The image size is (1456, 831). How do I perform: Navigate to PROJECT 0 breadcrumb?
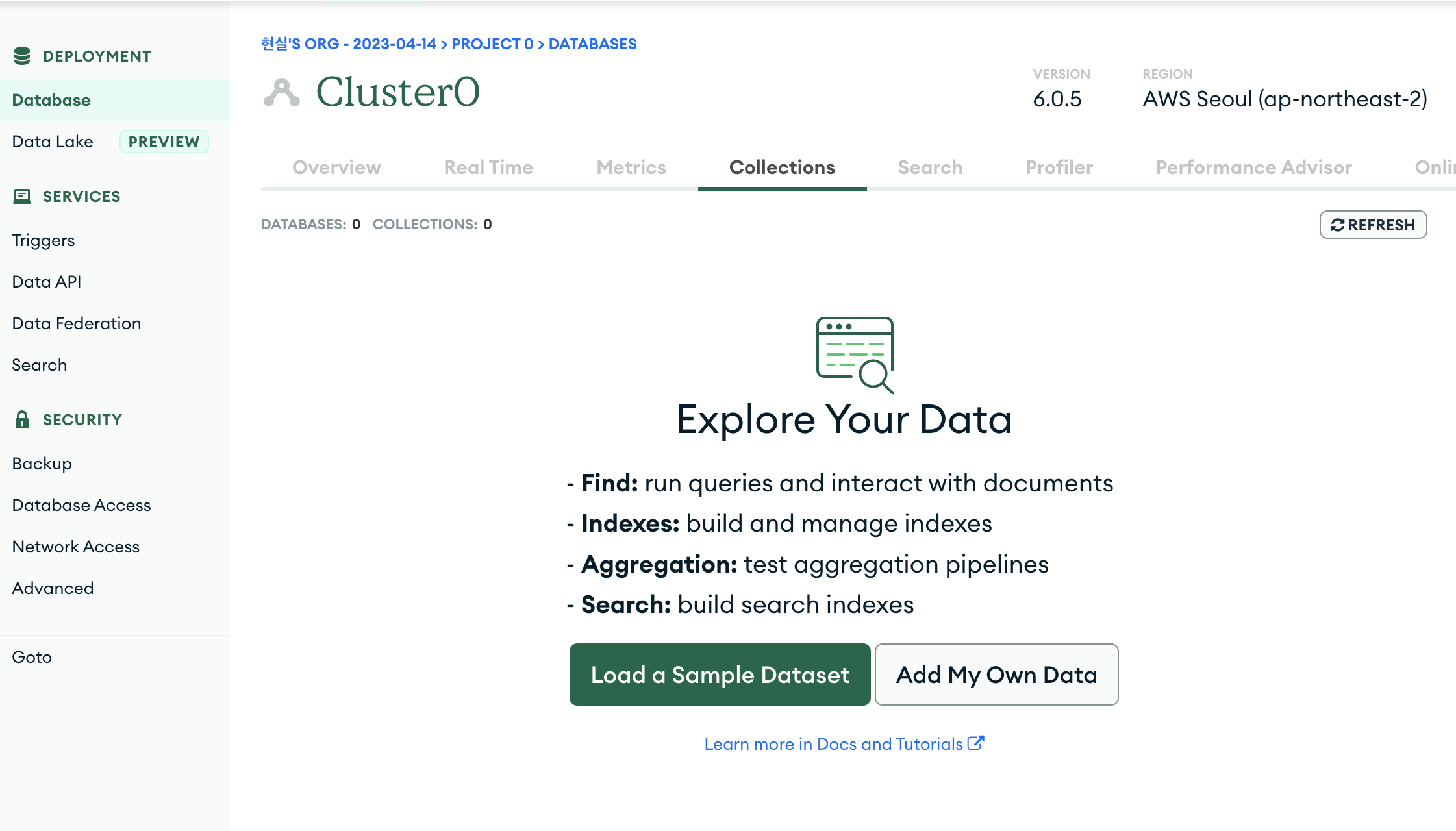[x=492, y=43]
